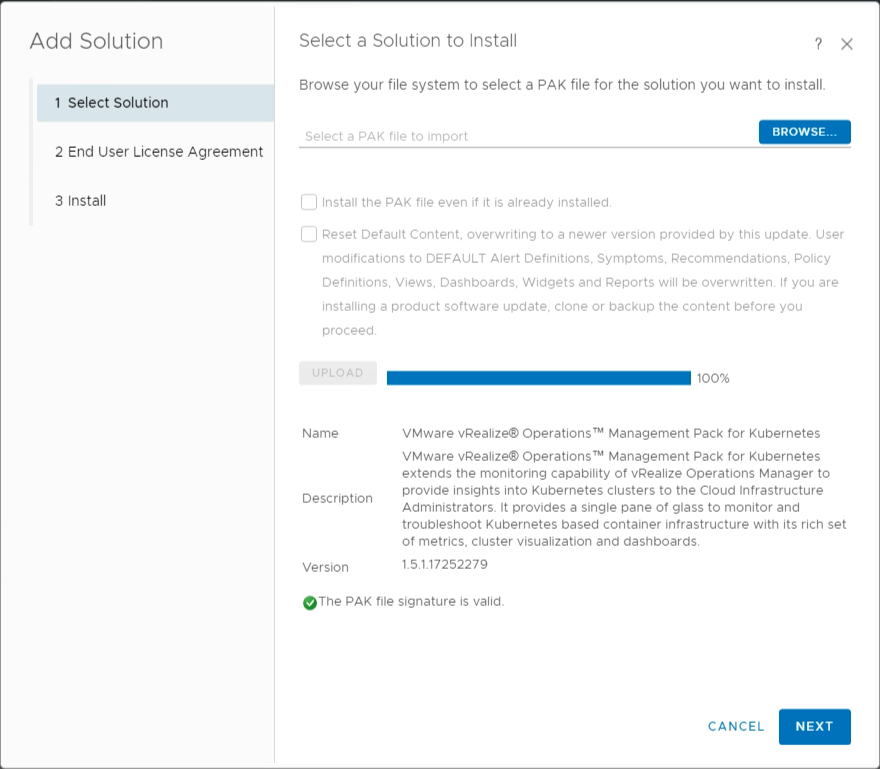The image size is (880, 769).
Task: Proceed with the NEXT button
Action: click(x=814, y=726)
